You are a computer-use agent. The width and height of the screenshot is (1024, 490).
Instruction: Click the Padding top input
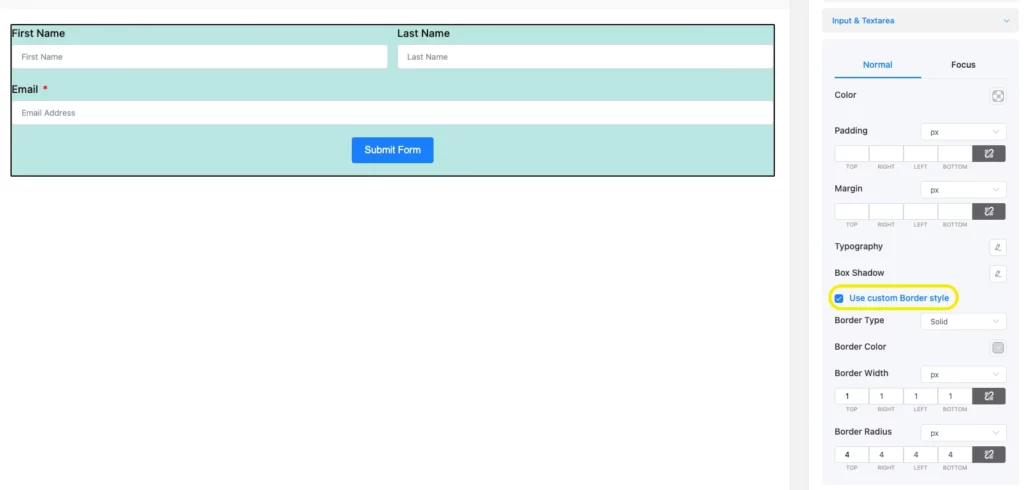(852, 154)
